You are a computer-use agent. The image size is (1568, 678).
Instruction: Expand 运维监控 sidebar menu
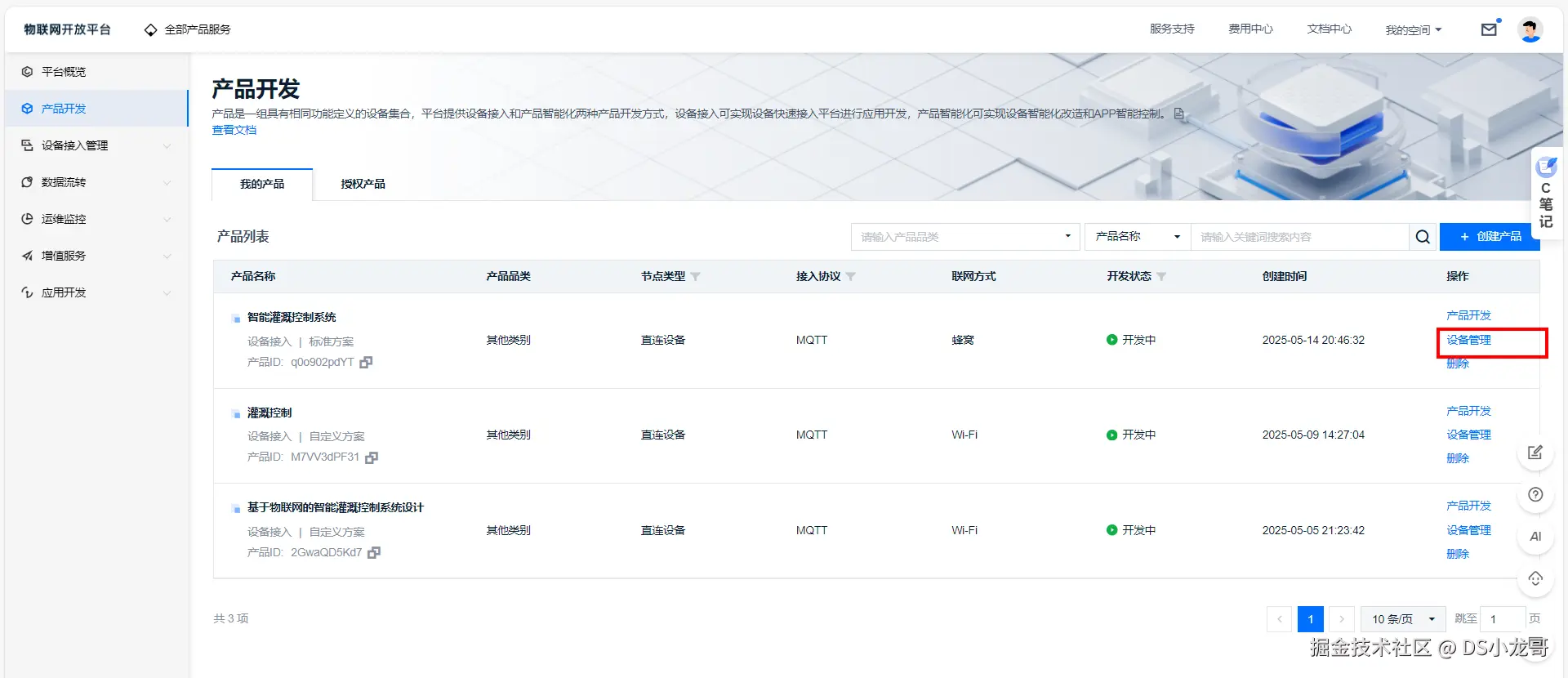pyautogui.click(x=96, y=219)
